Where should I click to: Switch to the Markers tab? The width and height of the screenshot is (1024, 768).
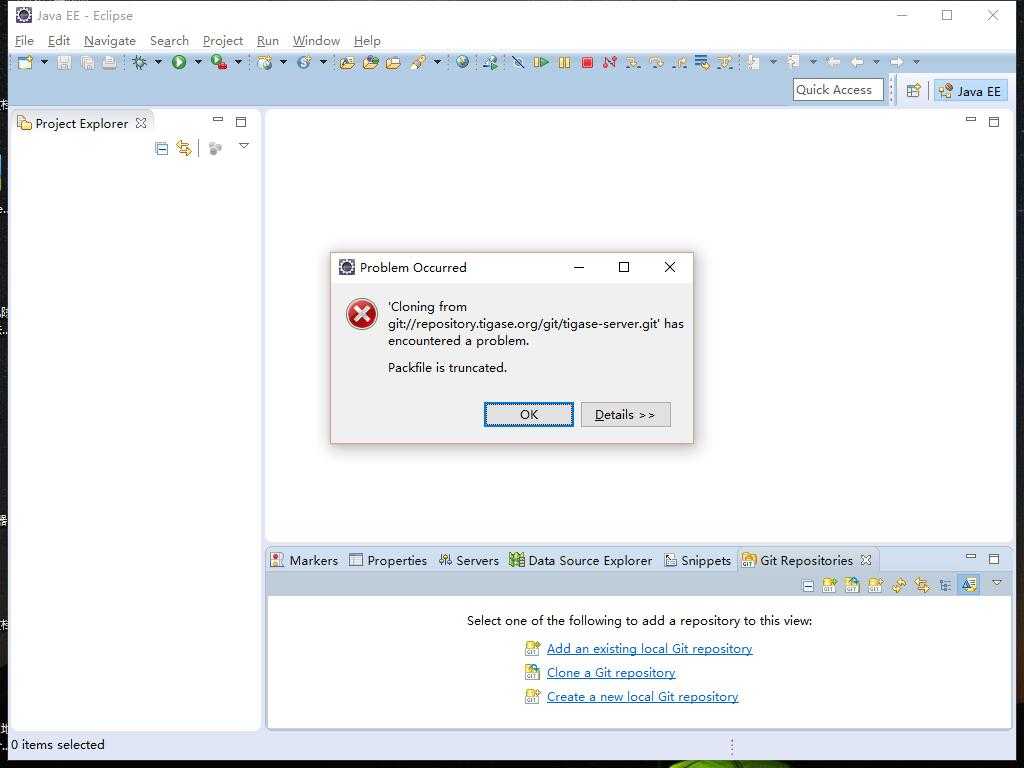[304, 560]
